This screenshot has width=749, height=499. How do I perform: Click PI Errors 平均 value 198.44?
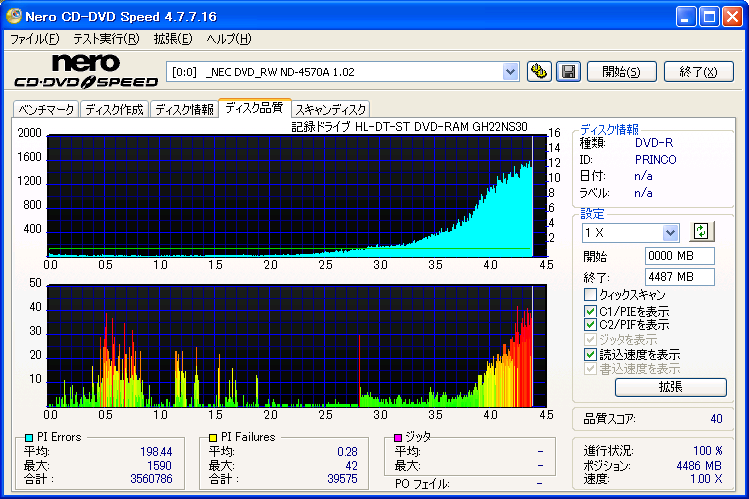[x=156, y=451]
